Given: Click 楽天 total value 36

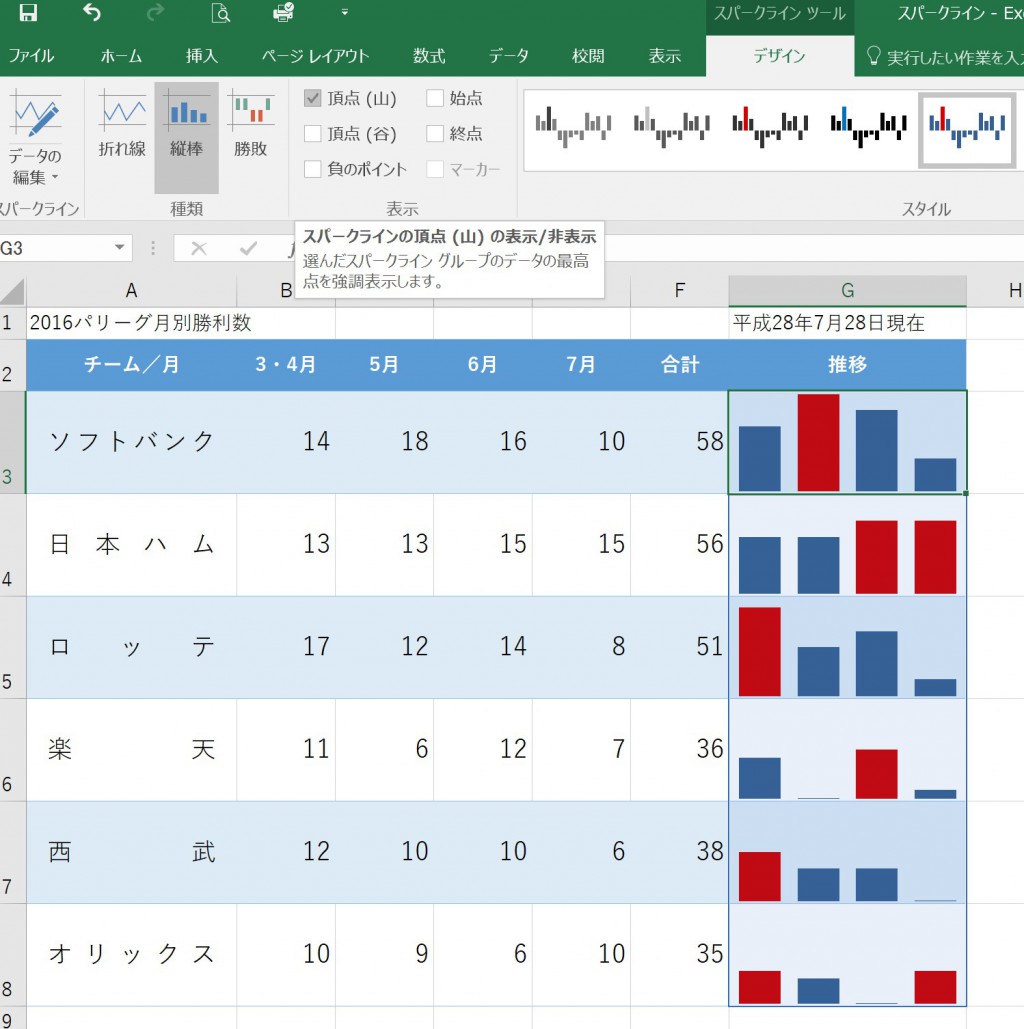Looking at the screenshot, I should (679, 750).
